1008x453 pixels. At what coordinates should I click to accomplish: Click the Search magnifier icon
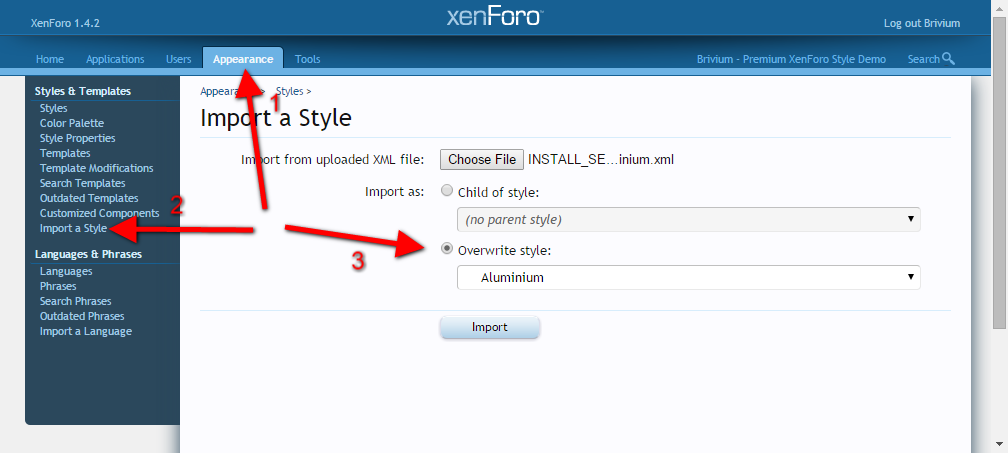(948, 58)
